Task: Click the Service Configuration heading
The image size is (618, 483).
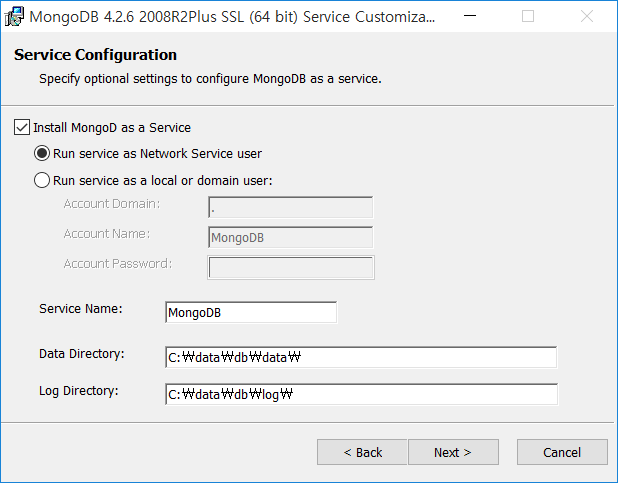Action: [95, 55]
